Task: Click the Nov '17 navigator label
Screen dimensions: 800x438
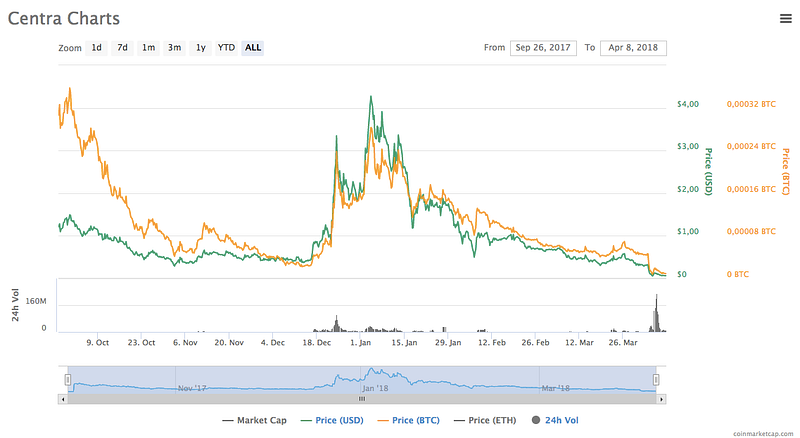Action: 192,388
